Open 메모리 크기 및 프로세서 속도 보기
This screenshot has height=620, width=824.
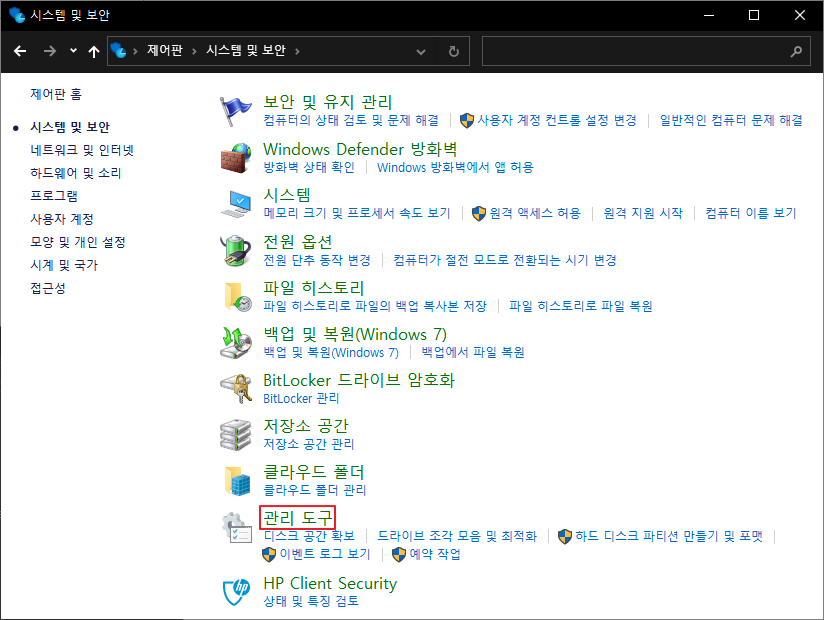click(357, 213)
